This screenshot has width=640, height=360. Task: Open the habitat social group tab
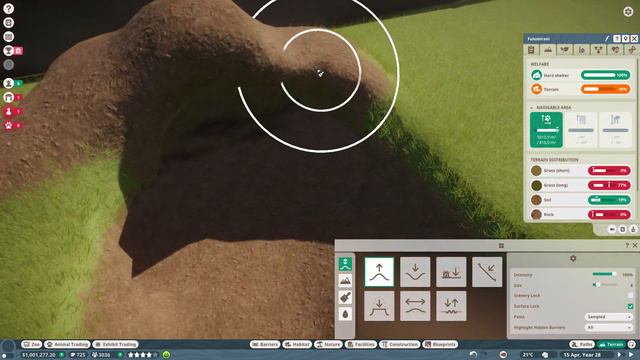(x=598, y=50)
